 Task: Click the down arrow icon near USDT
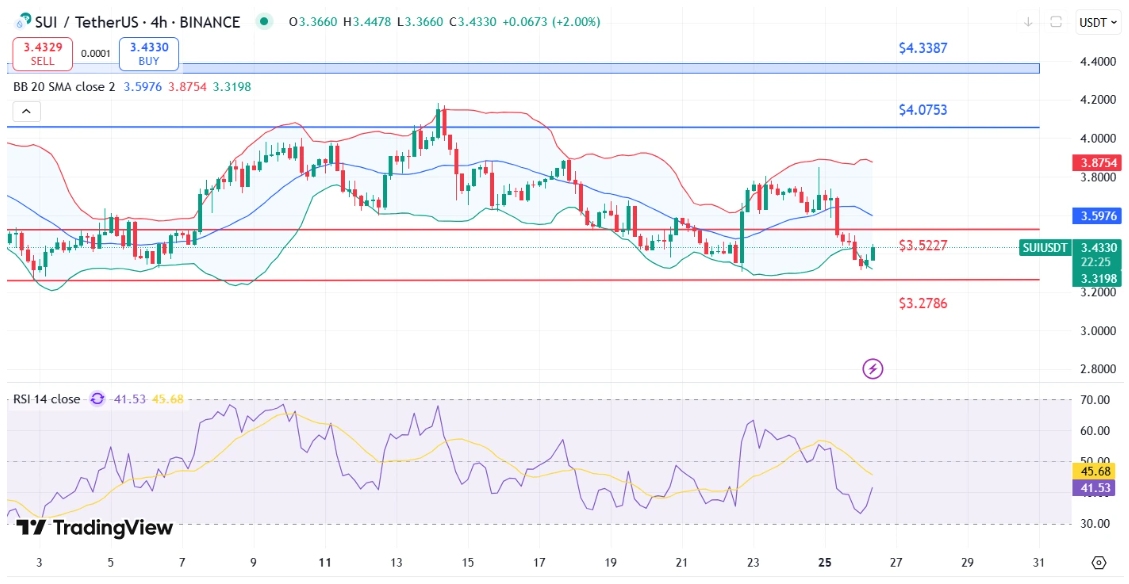tap(1027, 22)
